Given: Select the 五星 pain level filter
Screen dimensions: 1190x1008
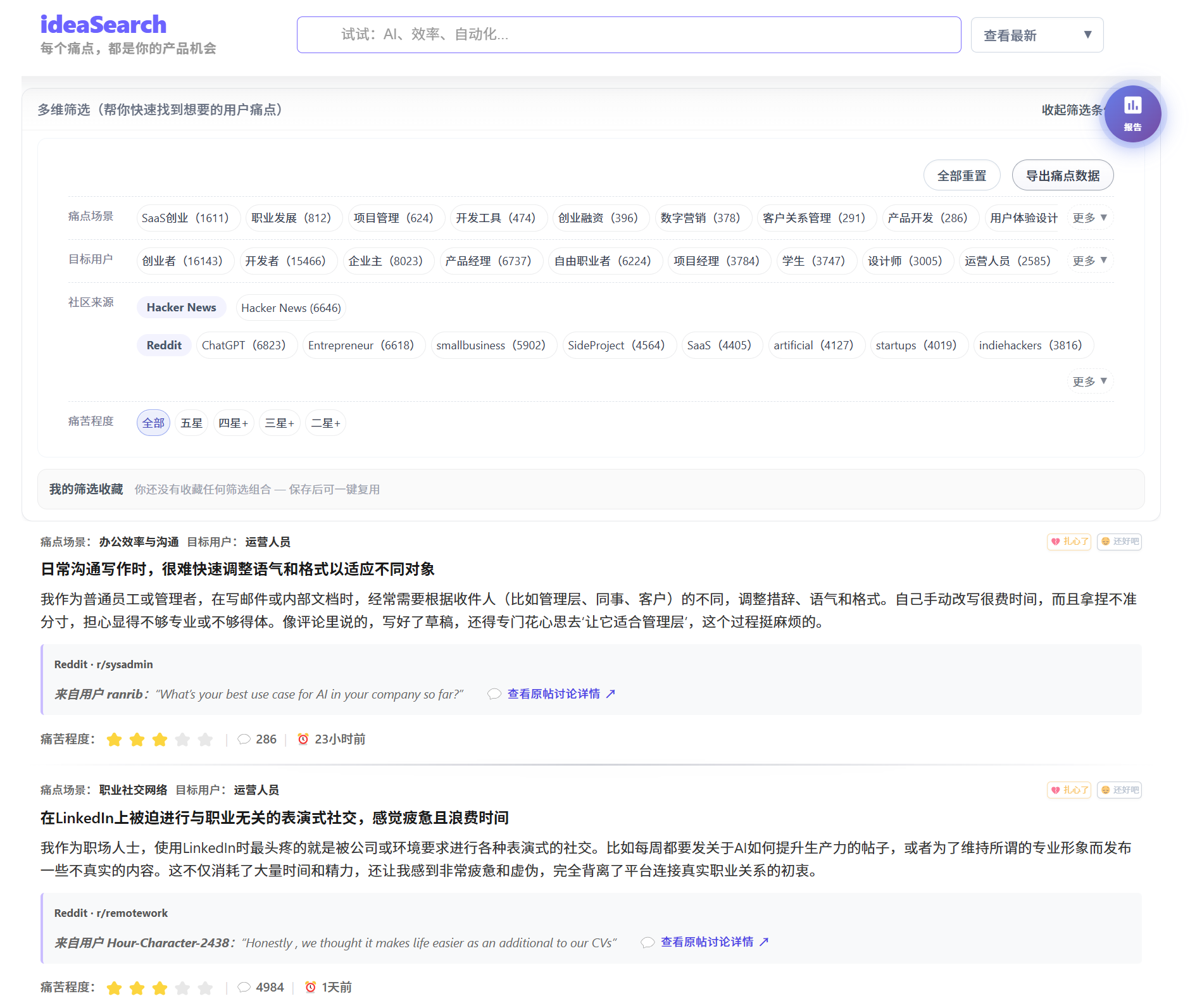Looking at the screenshot, I should pos(191,423).
